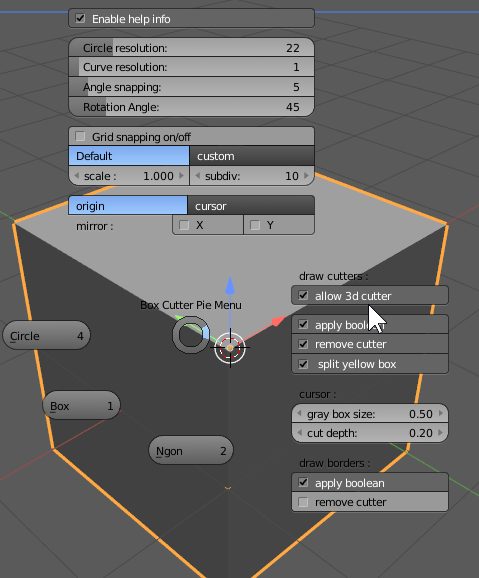Adjust the Circle resolution slider
This screenshot has width=479, height=578.
tap(191, 48)
